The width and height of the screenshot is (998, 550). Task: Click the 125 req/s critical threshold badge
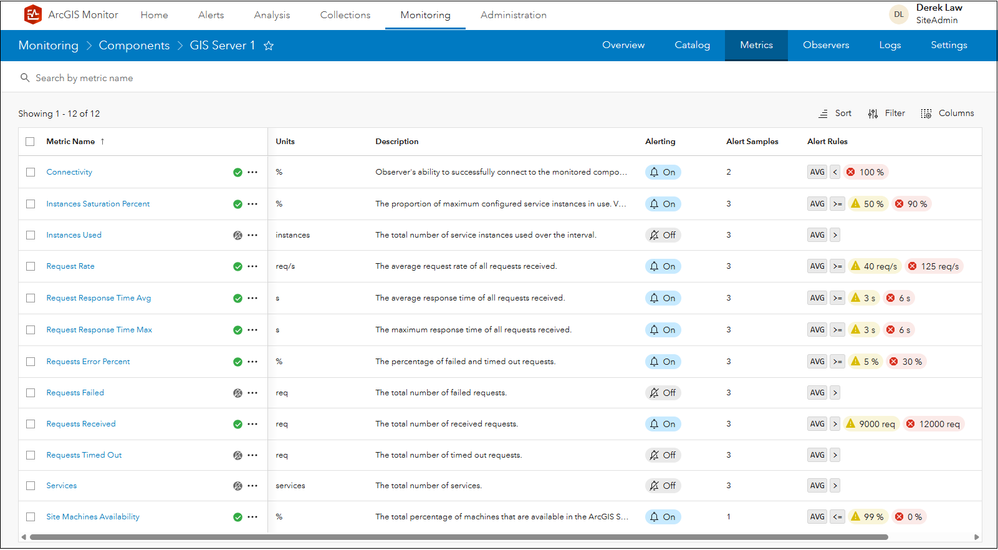(x=934, y=267)
